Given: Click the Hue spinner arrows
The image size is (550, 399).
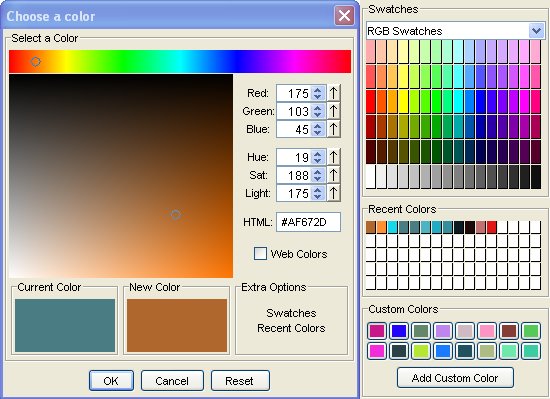Looking at the screenshot, I should (x=318, y=157).
